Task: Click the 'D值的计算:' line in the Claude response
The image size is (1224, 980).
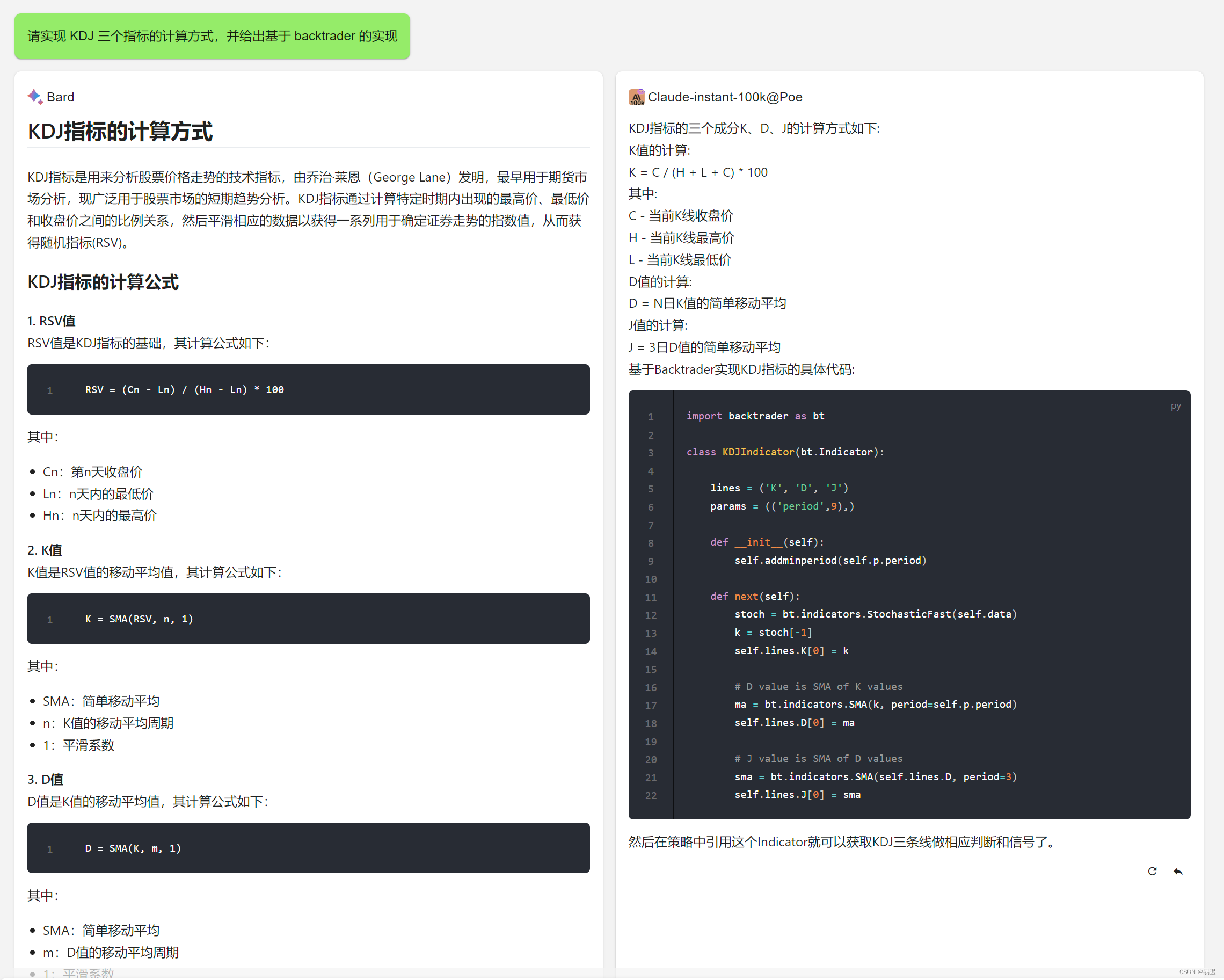Action: [660, 281]
